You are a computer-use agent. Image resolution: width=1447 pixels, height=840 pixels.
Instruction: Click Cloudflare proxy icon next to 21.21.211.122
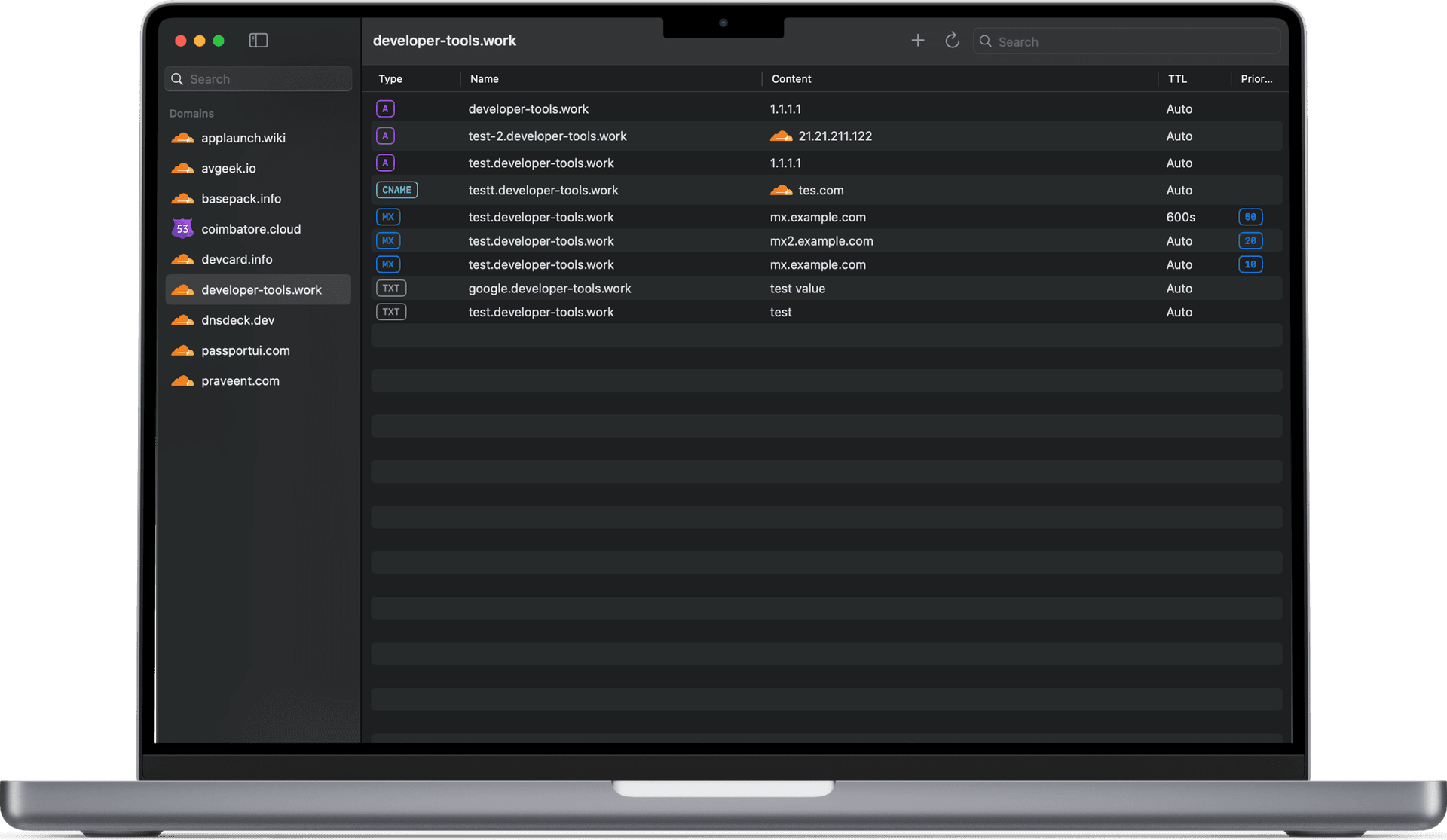click(x=781, y=136)
